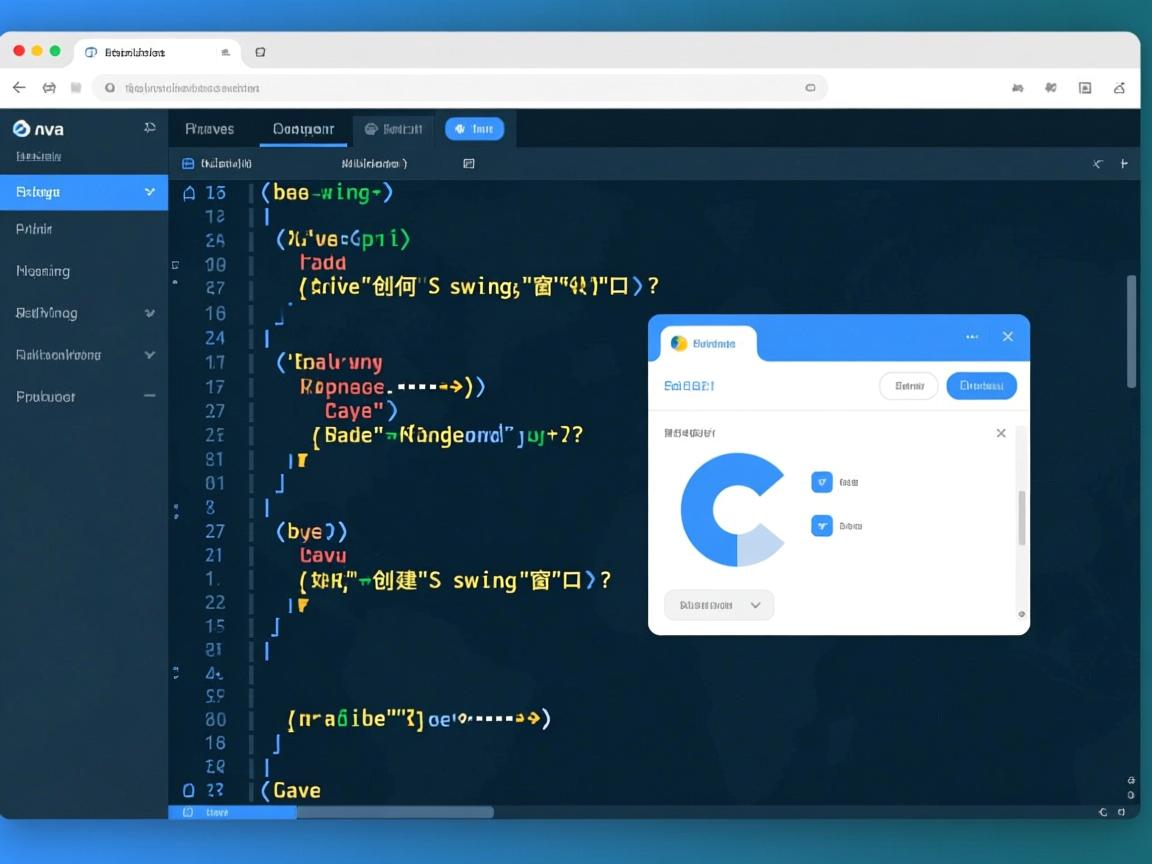The image size is (1152, 864).
Task: Collapse the Pnubuoer sidebar section
Action: [150, 396]
